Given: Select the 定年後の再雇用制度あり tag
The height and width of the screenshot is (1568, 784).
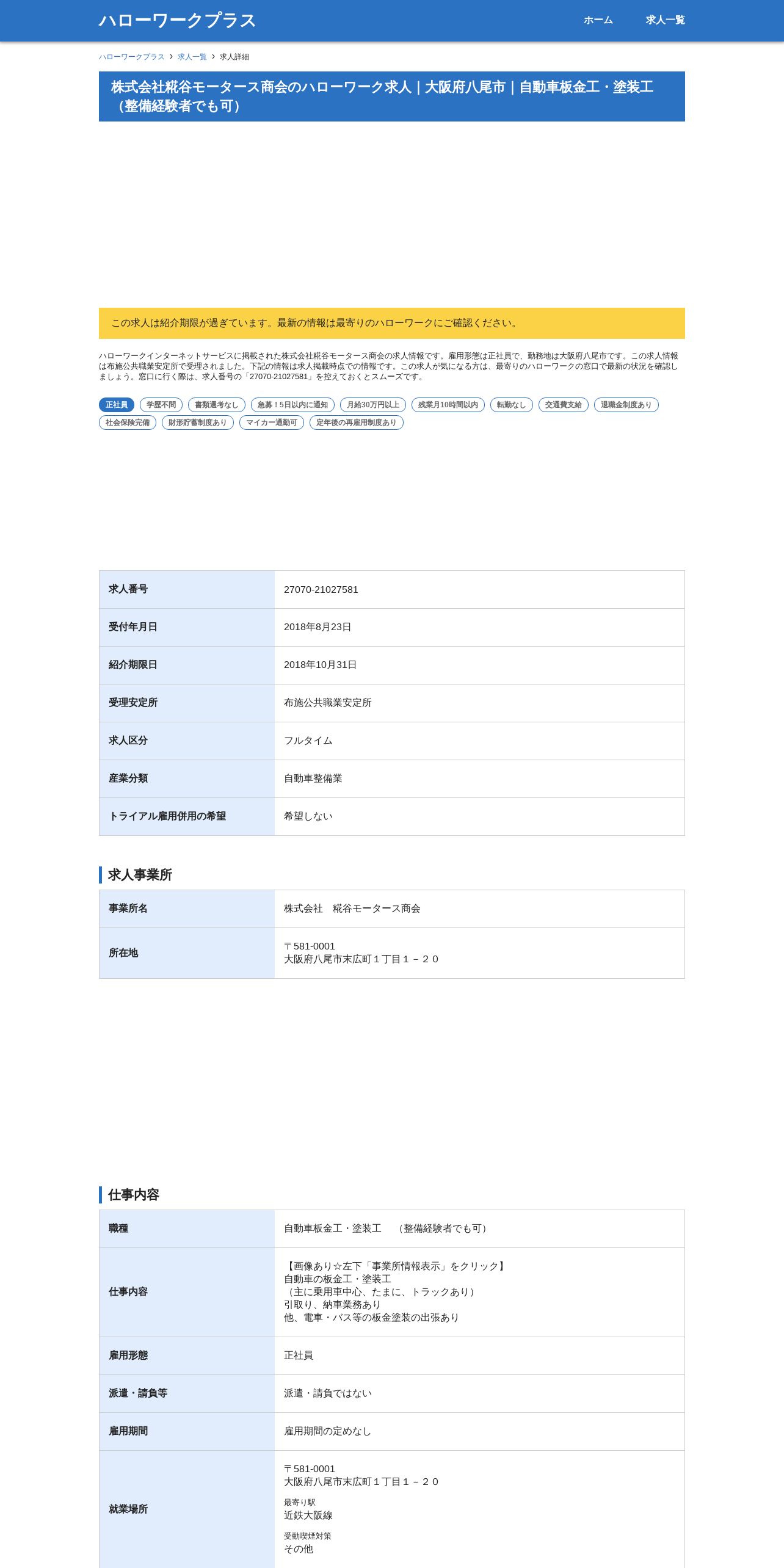Looking at the screenshot, I should coord(357,423).
